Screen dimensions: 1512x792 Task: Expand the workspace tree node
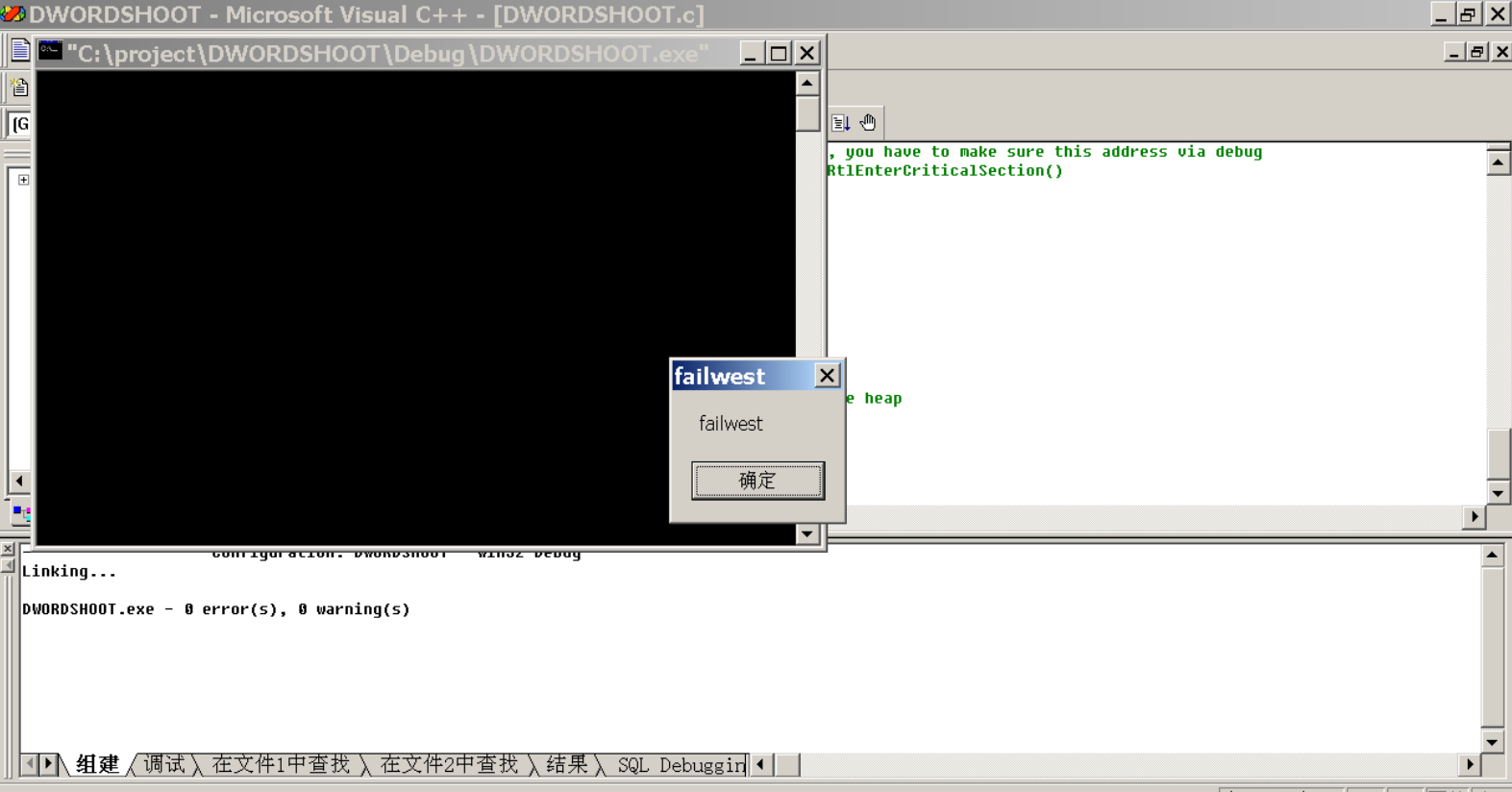click(x=23, y=180)
